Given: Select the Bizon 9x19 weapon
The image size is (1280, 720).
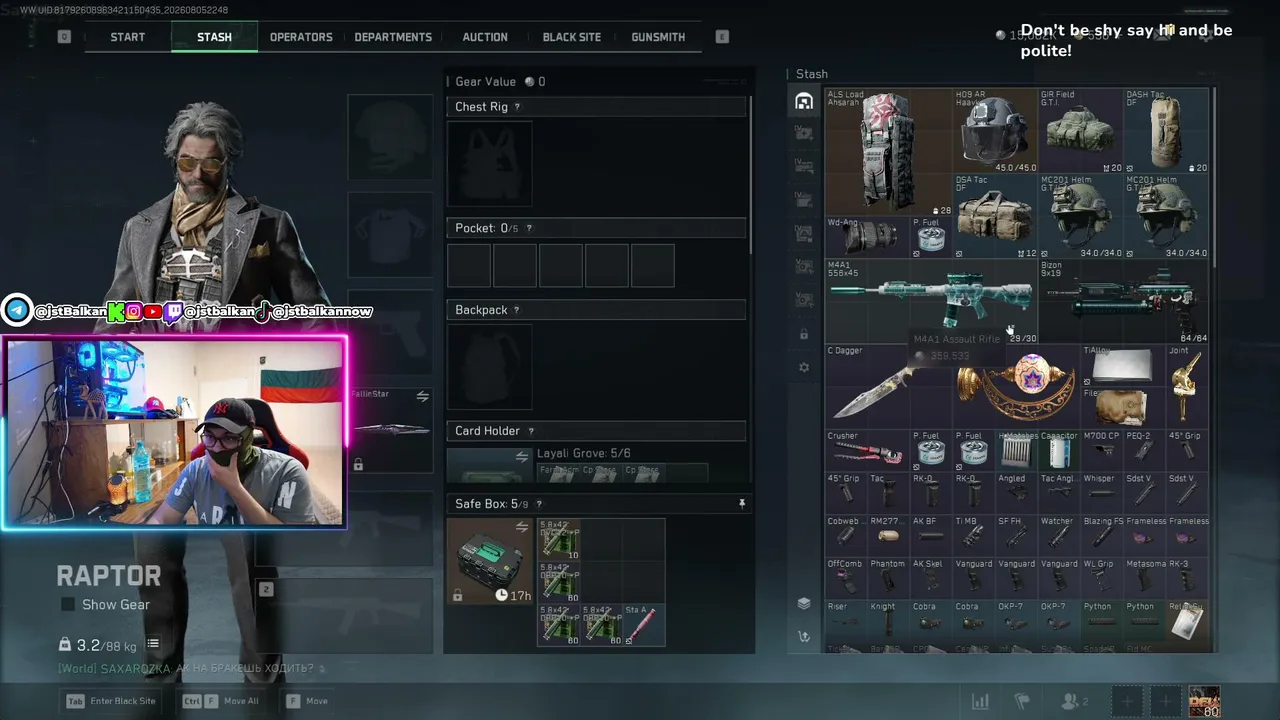Looking at the screenshot, I should (x=1123, y=301).
